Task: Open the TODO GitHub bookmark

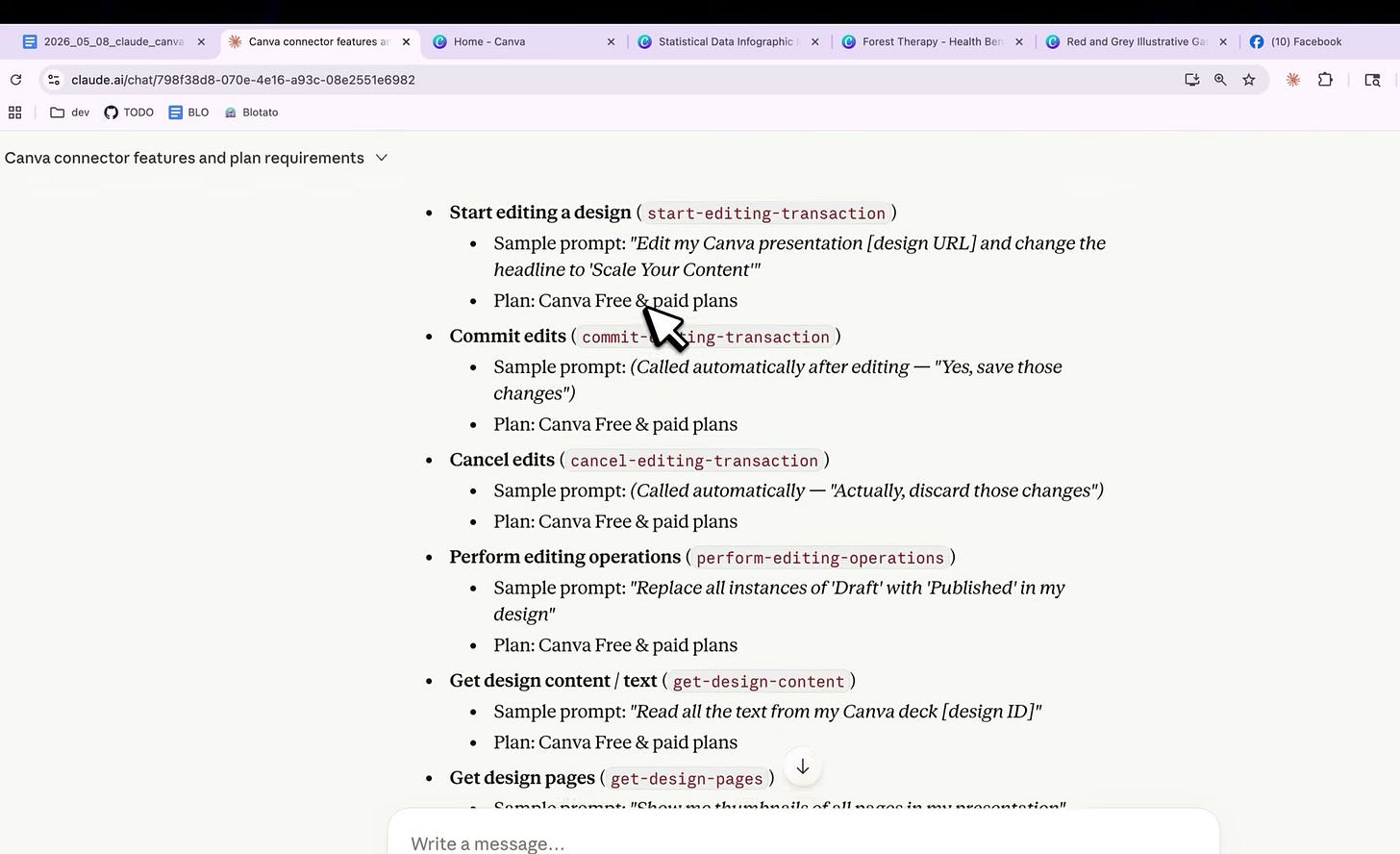Action: [x=129, y=113]
